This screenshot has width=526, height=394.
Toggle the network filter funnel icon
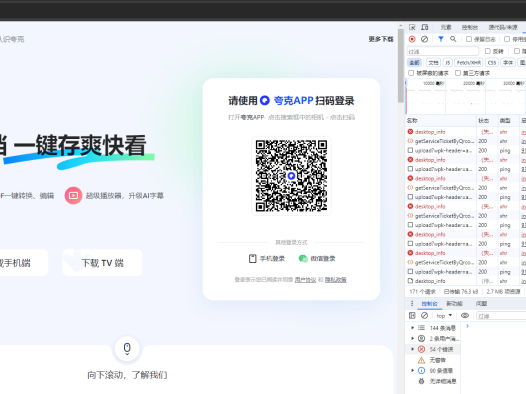tap(441, 39)
